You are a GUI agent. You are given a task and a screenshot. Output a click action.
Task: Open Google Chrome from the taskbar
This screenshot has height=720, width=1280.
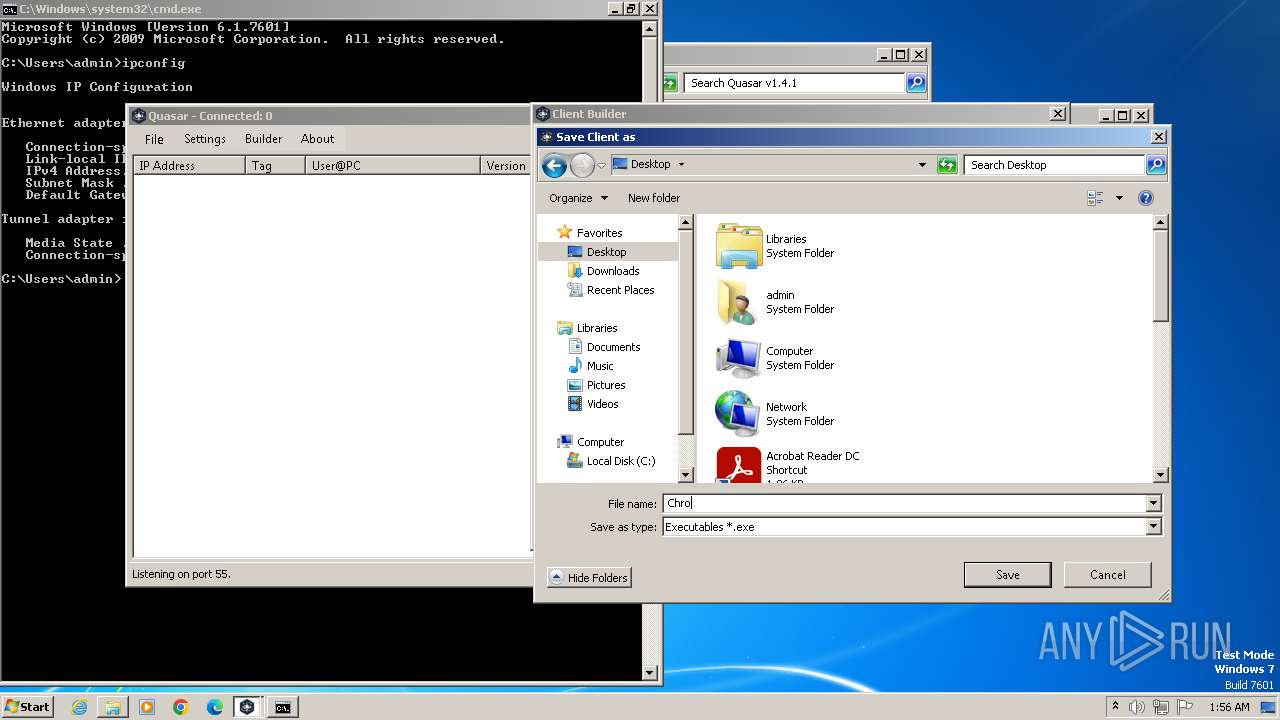point(181,707)
